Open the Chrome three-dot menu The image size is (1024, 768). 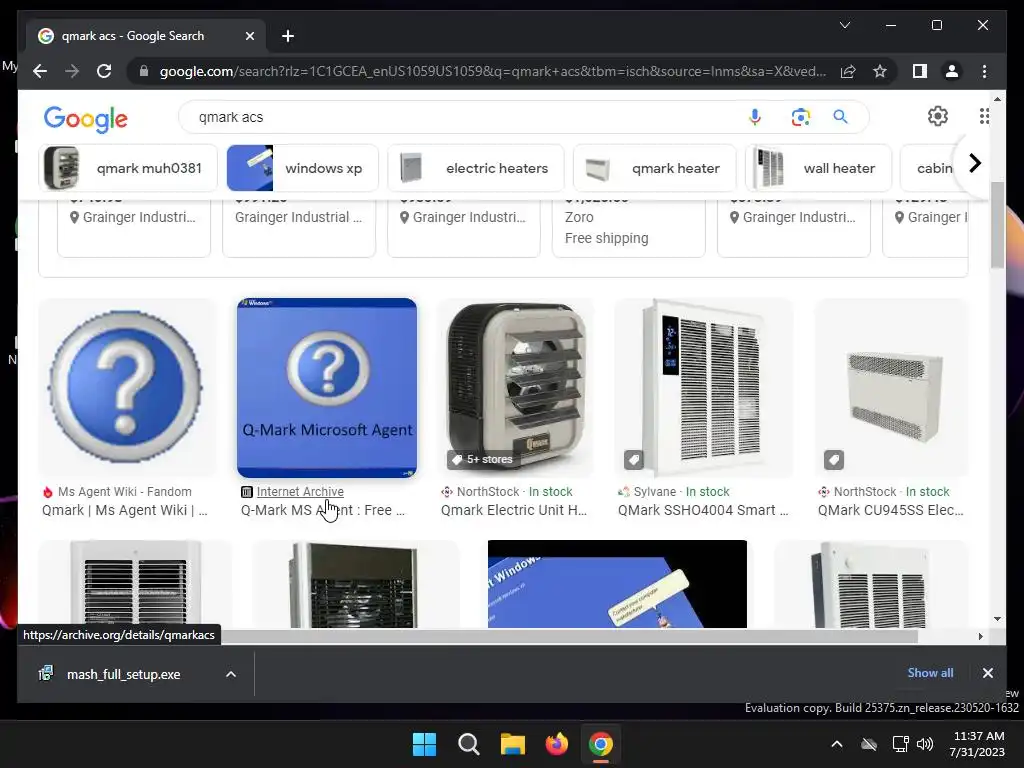pos(984,71)
